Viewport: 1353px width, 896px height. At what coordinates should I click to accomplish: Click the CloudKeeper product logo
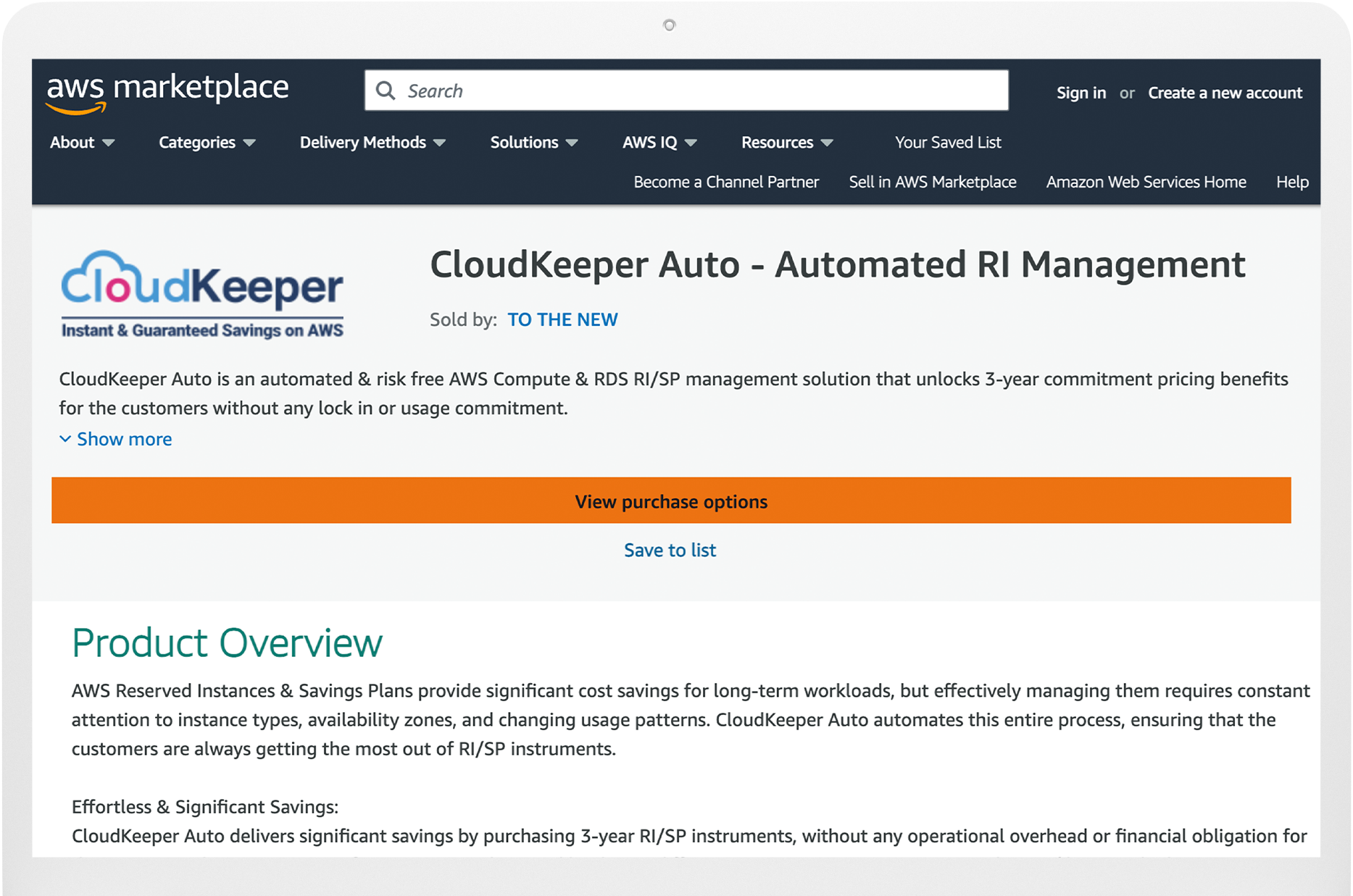pyautogui.click(x=202, y=295)
